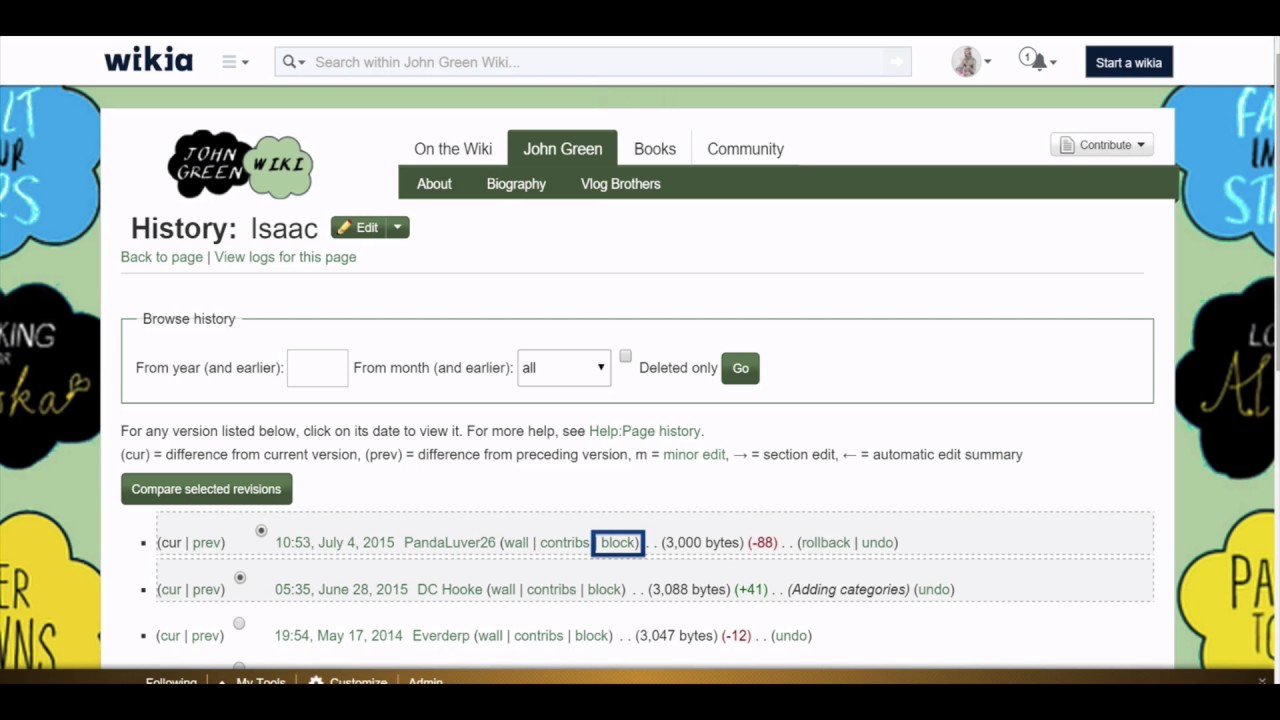Open the notifications bell

pos(1038,61)
